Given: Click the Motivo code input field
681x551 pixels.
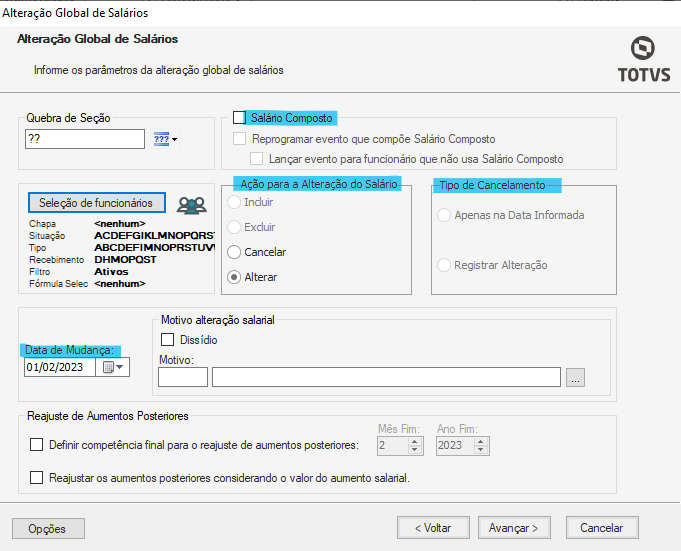Looking at the screenshot, I should [x=183, y=377].
